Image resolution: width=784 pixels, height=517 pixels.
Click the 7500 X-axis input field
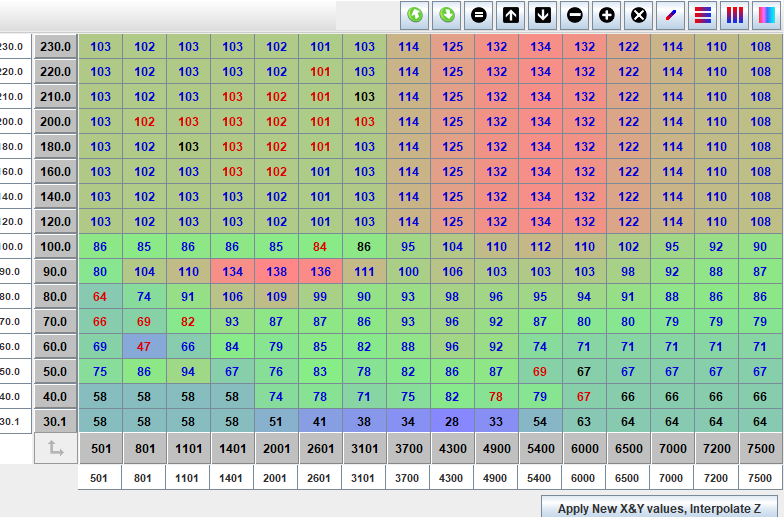pos(760,478)
